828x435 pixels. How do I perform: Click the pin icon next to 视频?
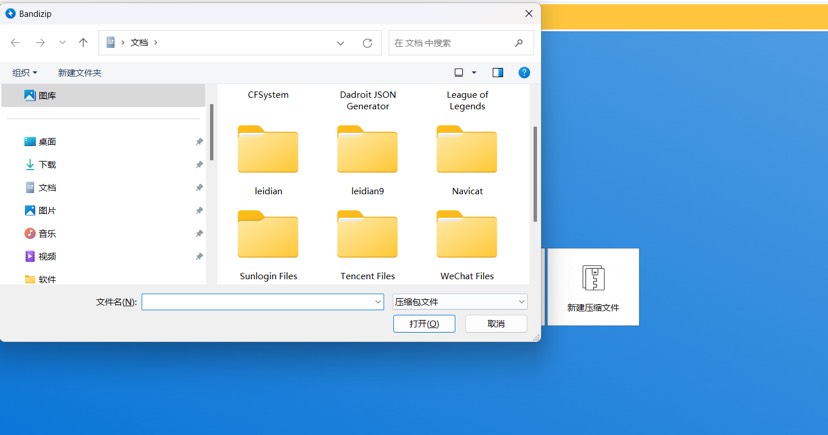[199, 257]
